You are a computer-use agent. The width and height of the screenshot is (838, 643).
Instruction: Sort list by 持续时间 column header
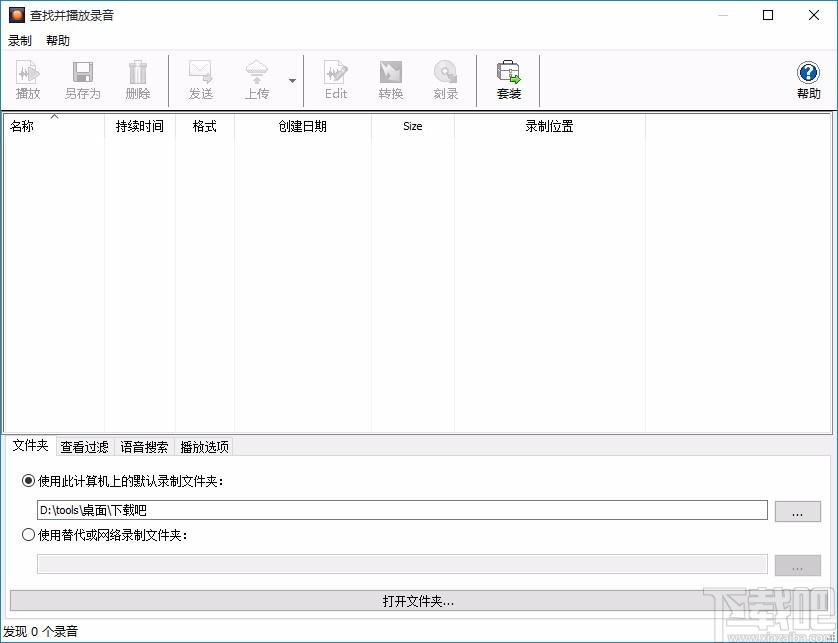pyautogui.click(x=140, y=126)
